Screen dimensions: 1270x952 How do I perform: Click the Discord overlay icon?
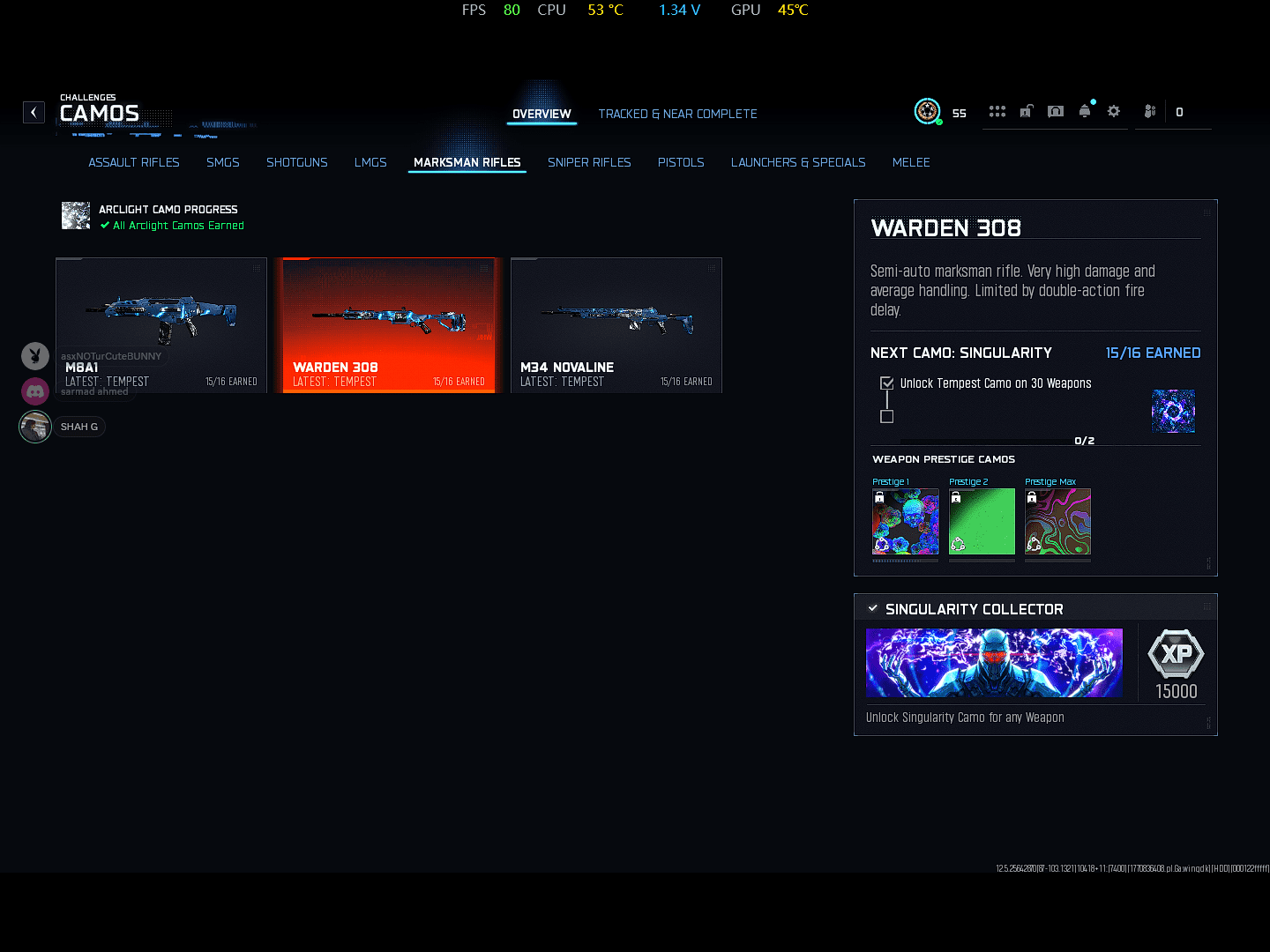(35, 390)
